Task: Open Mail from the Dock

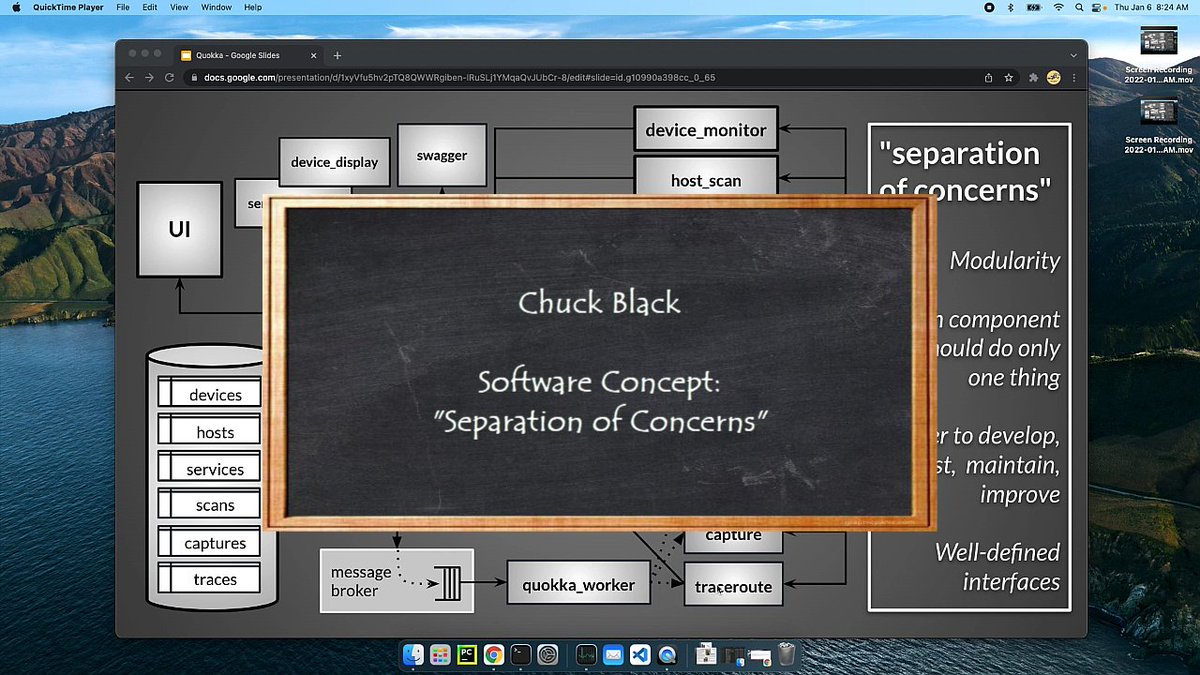Action: pyautogui.click(x=613, y=655)
